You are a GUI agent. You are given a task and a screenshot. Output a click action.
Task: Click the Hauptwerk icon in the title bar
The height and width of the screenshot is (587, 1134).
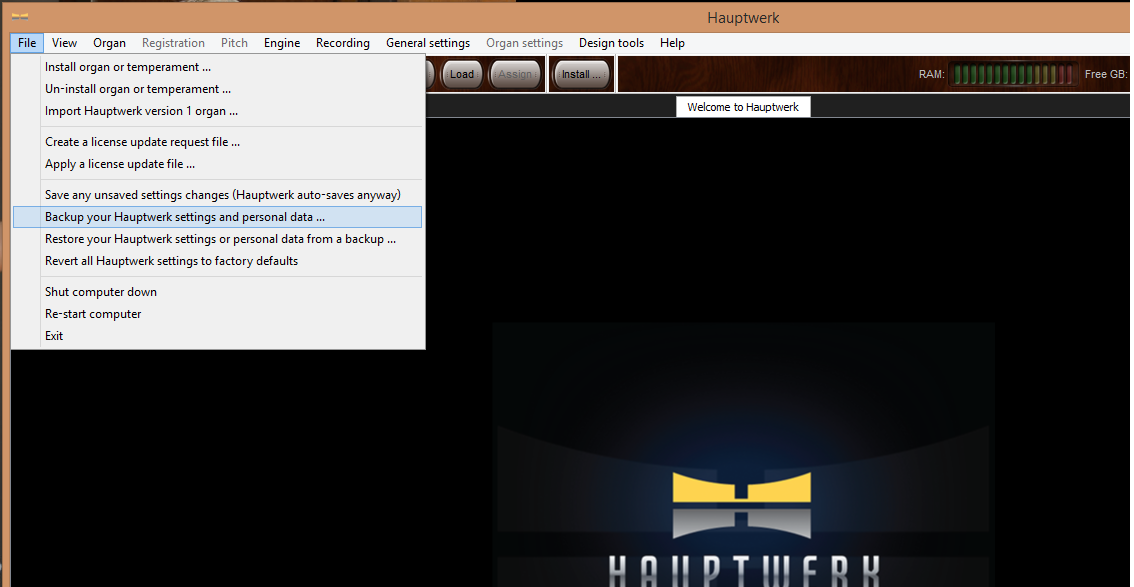pyautogui.click(x=20, y=17)
